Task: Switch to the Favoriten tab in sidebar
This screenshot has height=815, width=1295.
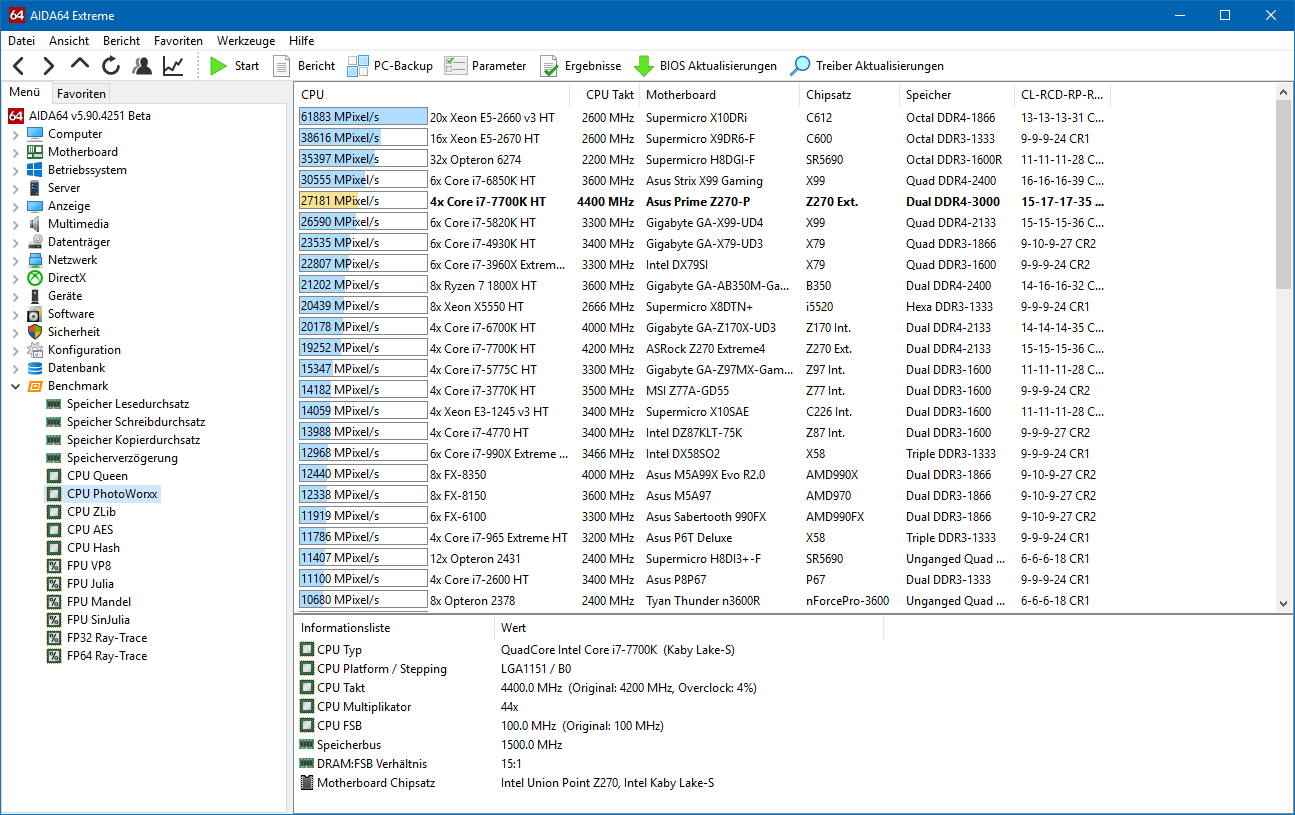Action: (x=81, y=93)
